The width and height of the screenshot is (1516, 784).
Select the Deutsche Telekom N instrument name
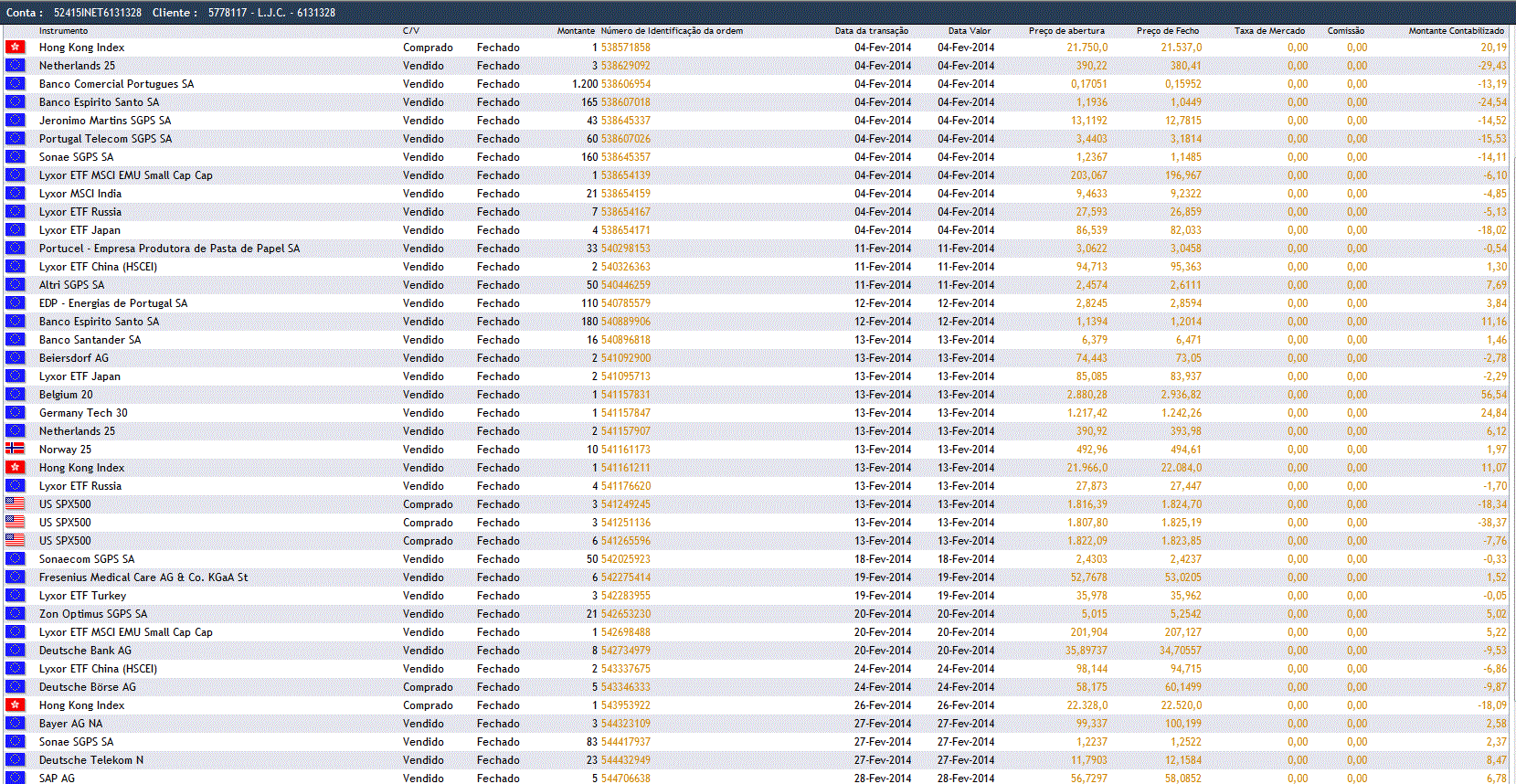[x=91, y=760]
